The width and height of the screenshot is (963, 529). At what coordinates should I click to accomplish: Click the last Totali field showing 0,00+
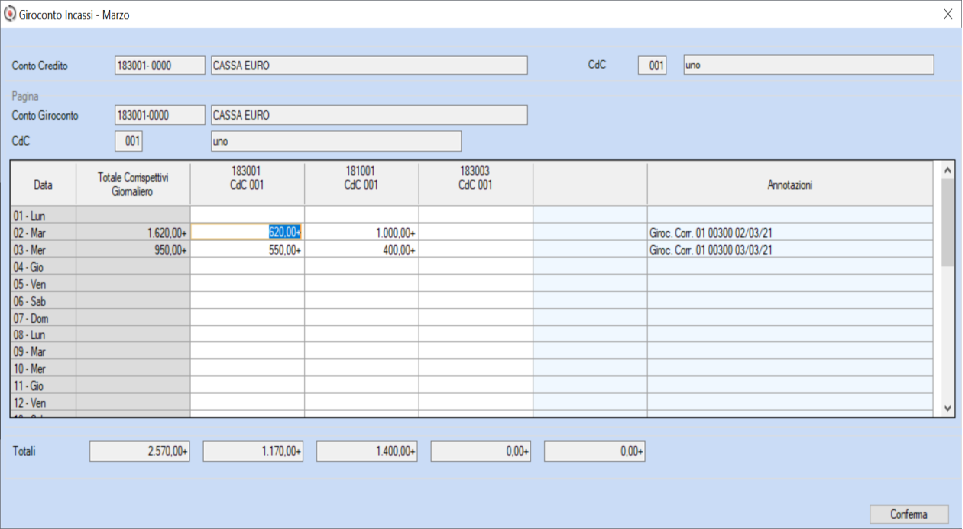(595, 451)
